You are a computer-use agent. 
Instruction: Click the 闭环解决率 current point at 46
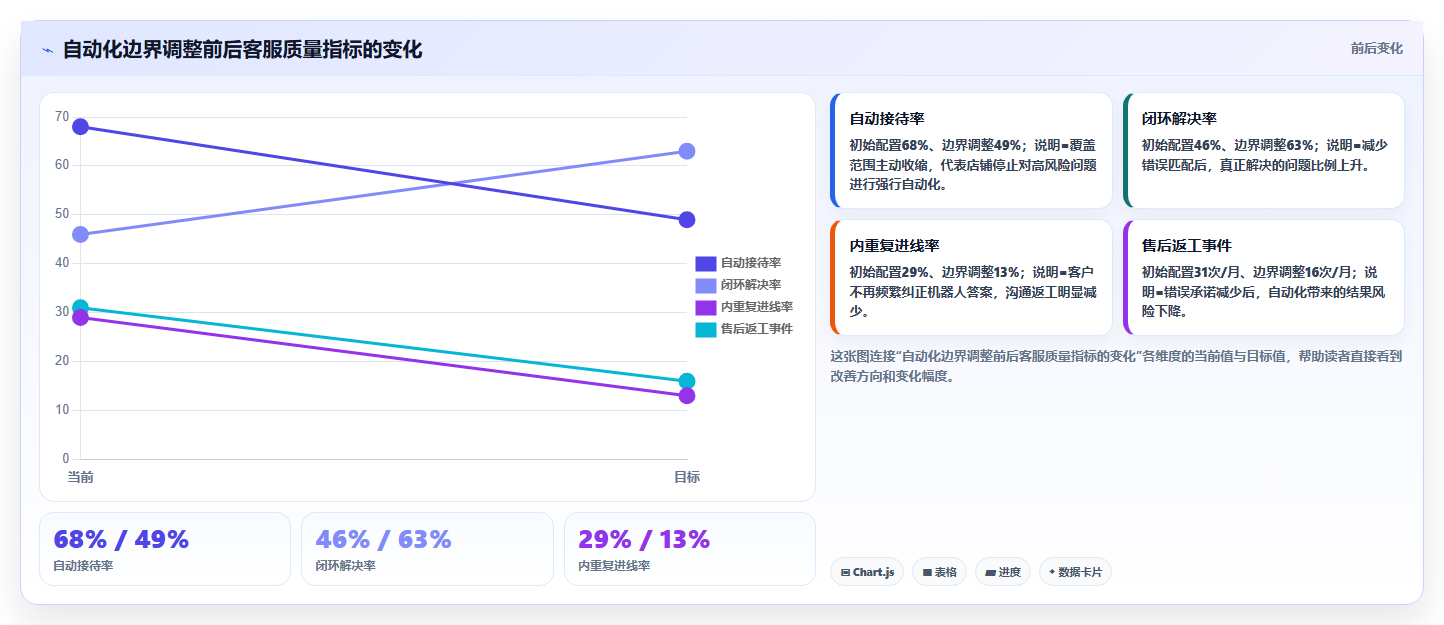click(x=80, y=234)
